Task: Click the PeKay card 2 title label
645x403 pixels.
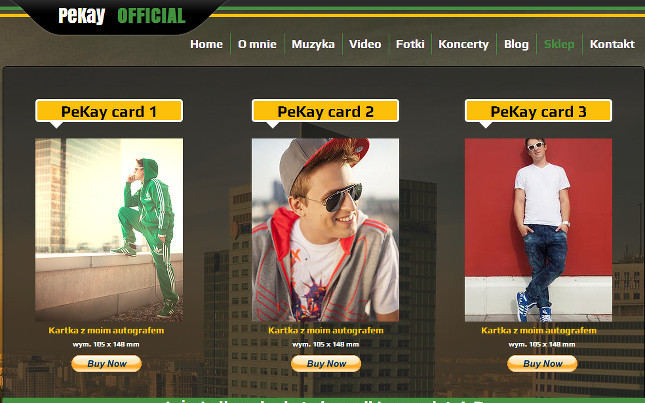Action: point(325,111)
